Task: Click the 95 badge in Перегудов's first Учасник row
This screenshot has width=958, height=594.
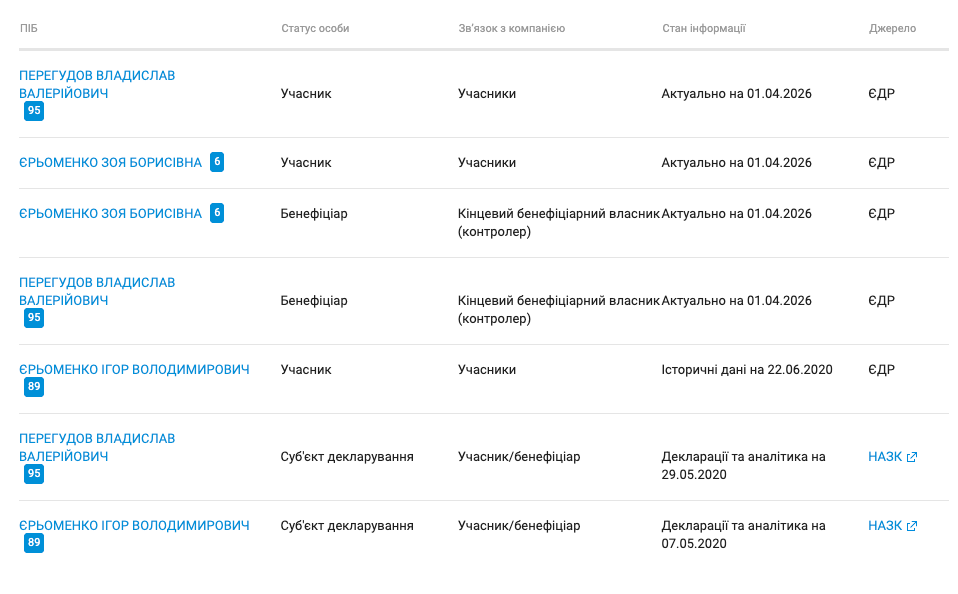Action: 34,111
